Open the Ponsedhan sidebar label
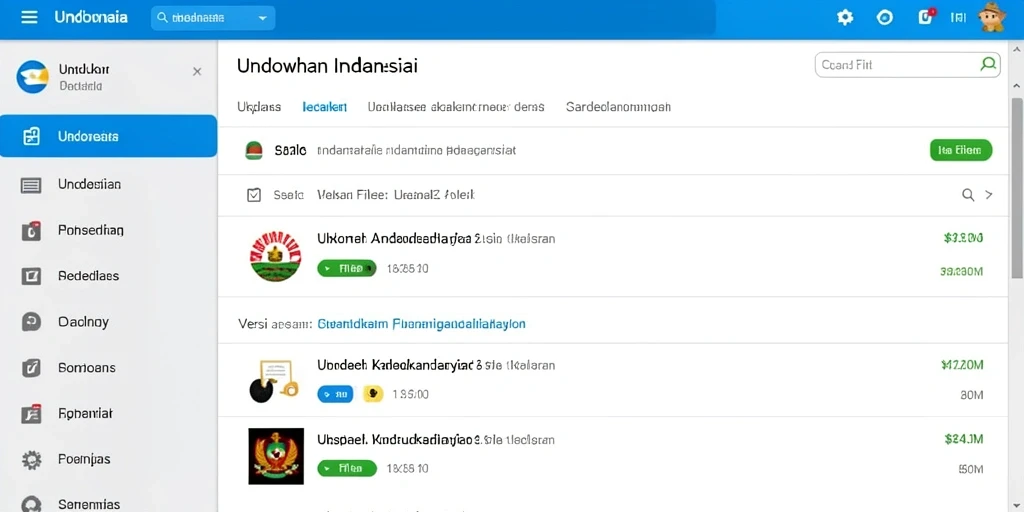 tap(91, 230)
